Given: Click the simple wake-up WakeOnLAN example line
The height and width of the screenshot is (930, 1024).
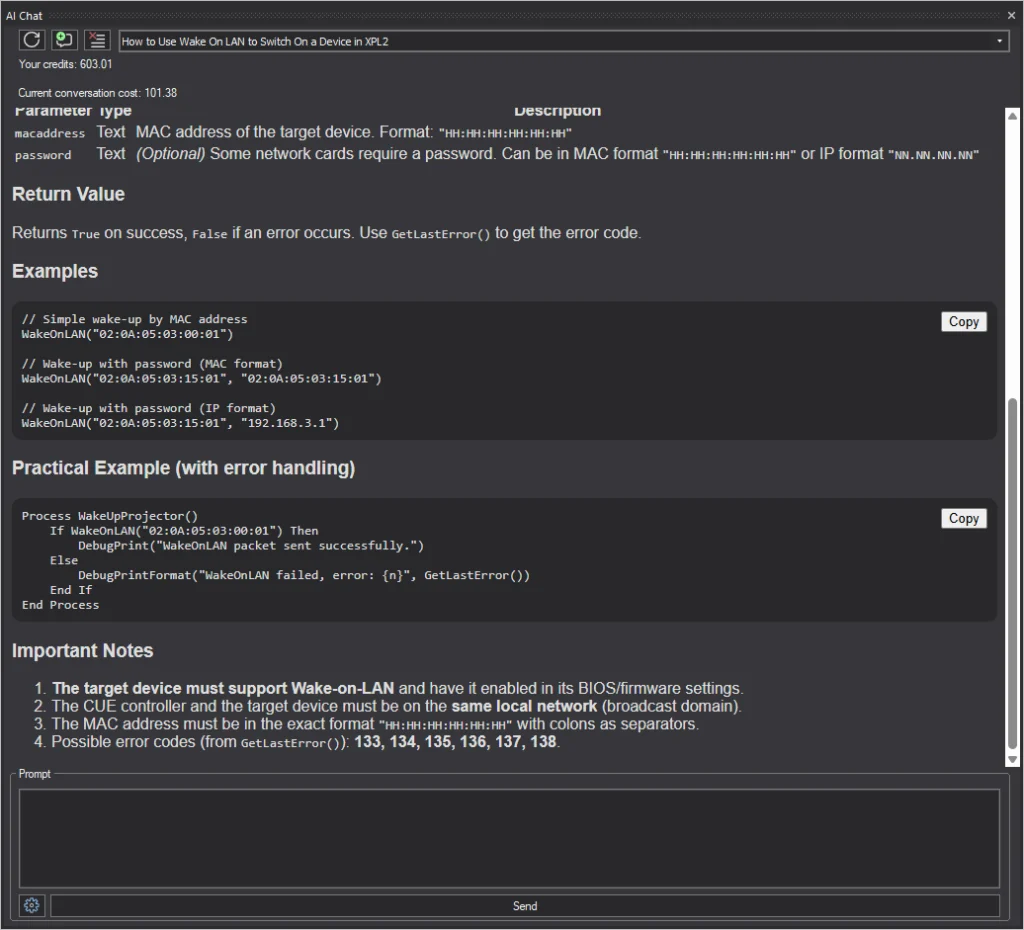Looking at the screenshot, I should coord(127,335).
